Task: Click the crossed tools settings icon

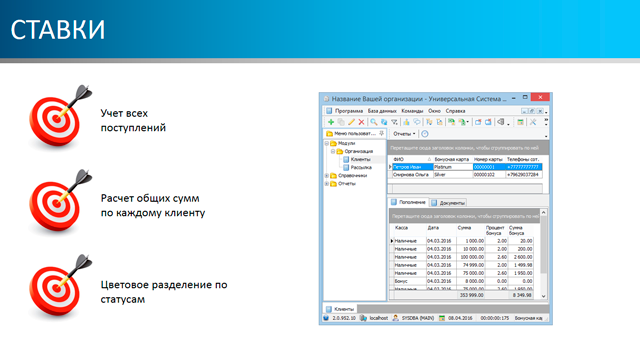Action: [x=533, y=122]
